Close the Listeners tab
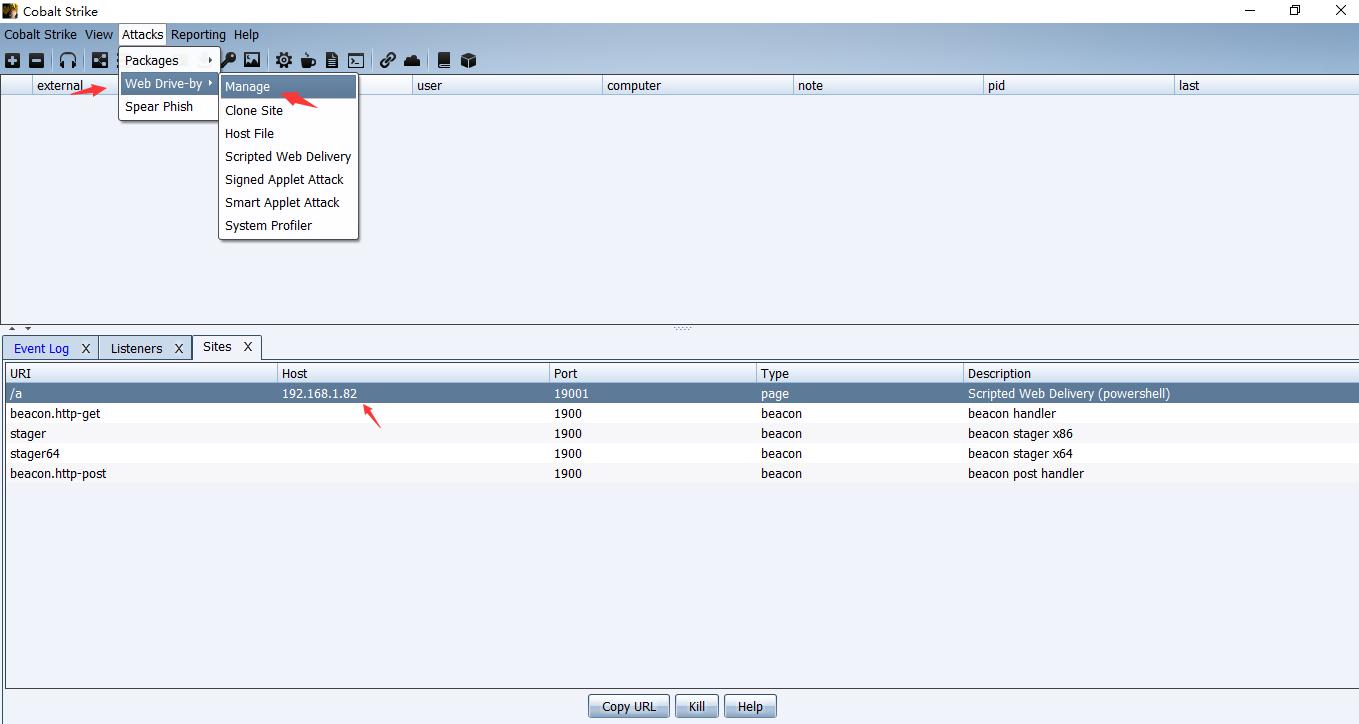The image size is (1359, 724). click(x=179, y=348)
